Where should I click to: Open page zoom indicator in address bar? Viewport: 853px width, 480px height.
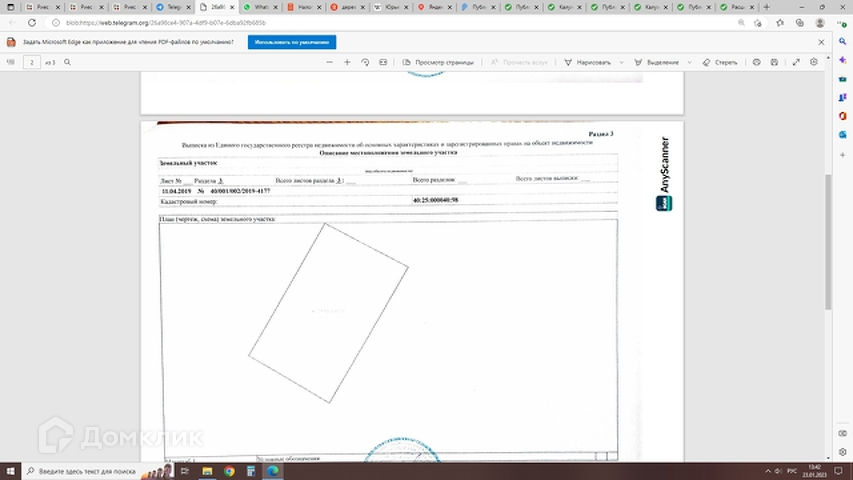(741, 23)
